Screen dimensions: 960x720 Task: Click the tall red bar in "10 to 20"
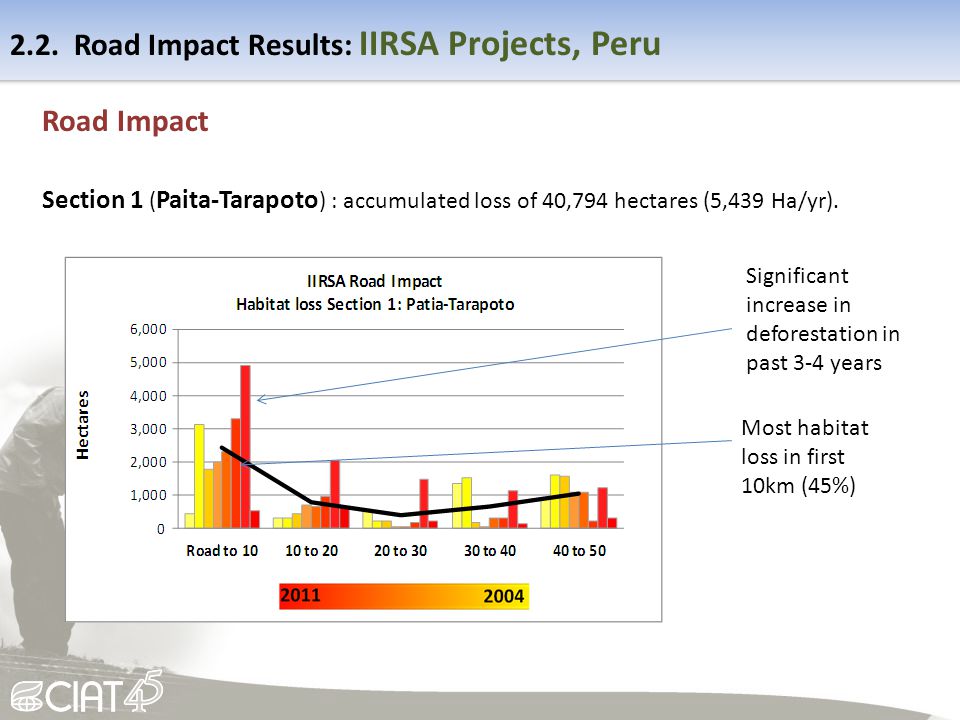tap(335, 494)
